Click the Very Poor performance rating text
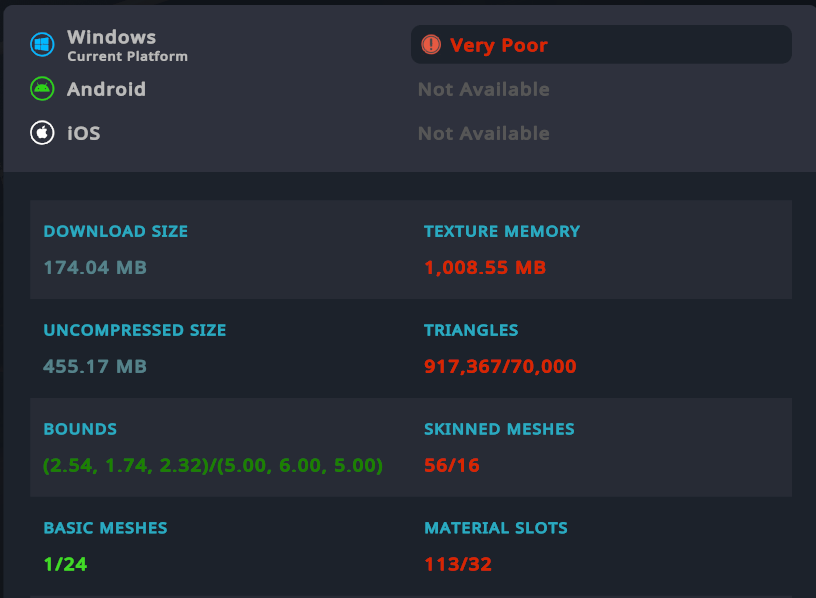816x598 pixels. 499,45
